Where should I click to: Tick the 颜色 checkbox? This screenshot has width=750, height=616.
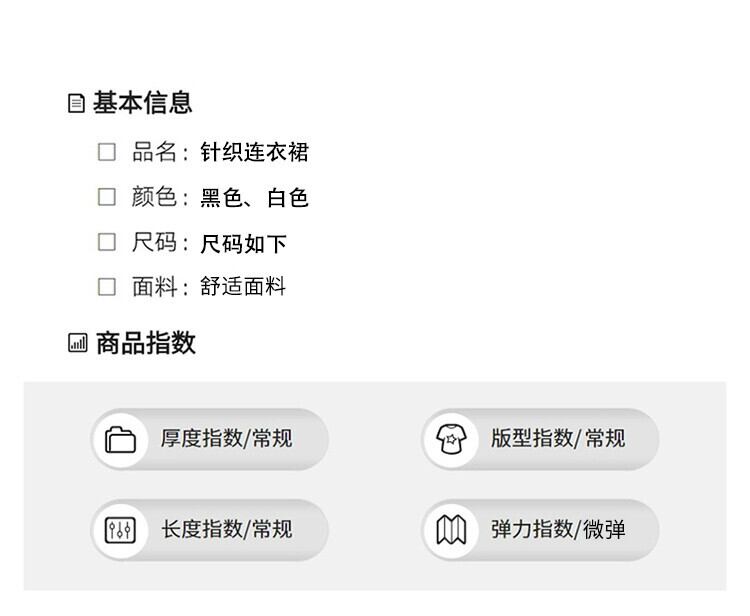[107, 197]
